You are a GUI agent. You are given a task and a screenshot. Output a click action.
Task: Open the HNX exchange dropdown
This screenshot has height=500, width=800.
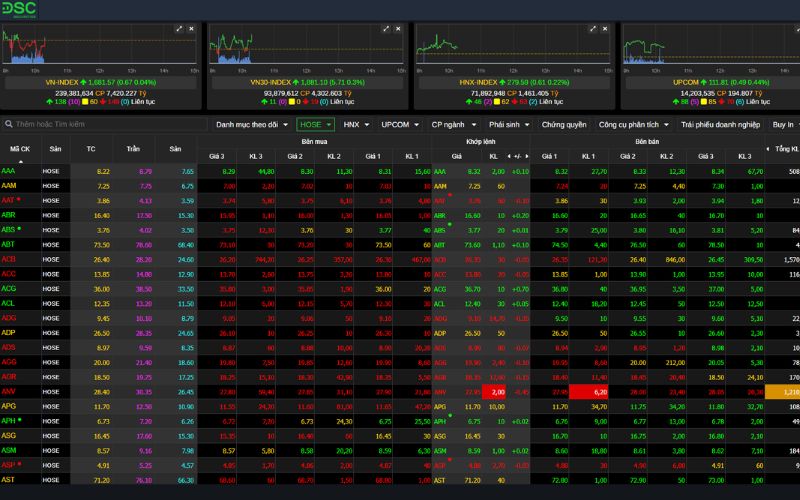point(356,124)
